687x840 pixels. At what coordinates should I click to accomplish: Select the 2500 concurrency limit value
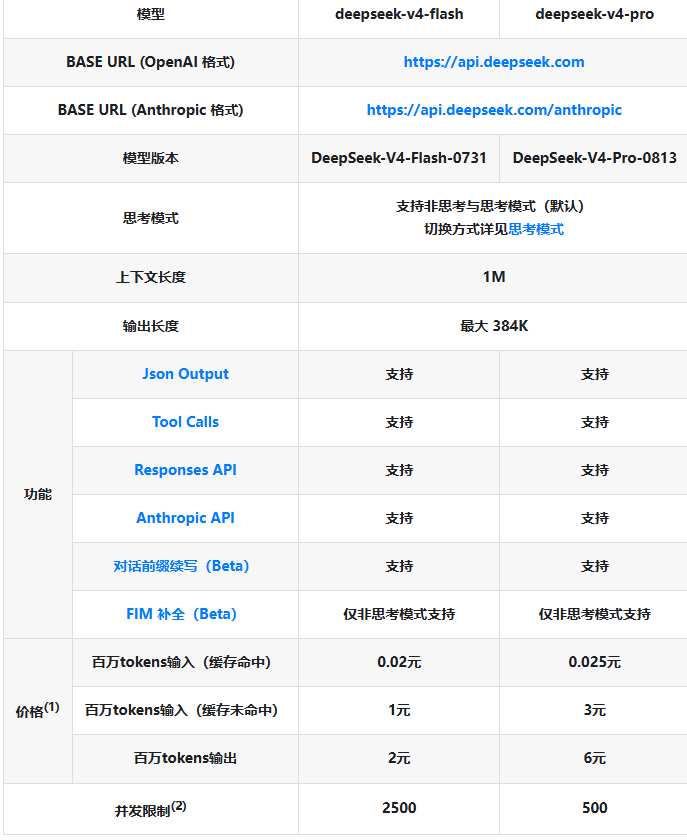(399, 808)
